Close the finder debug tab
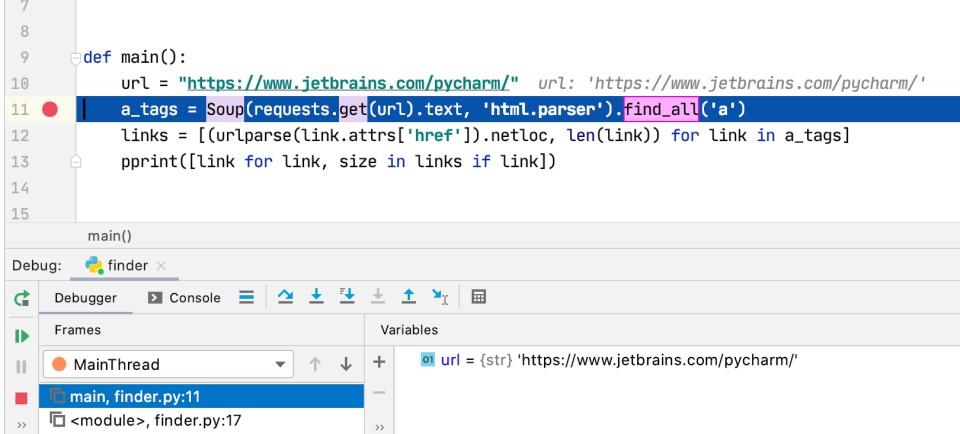This screenshot has width=960, height=434. pos(162,265)
